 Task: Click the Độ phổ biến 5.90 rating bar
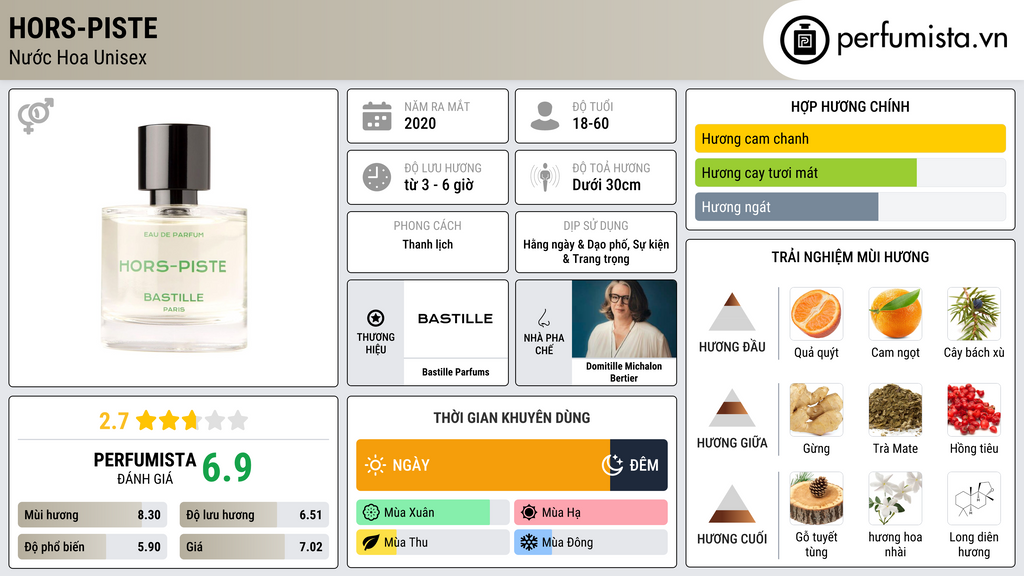tap(93, 547)
